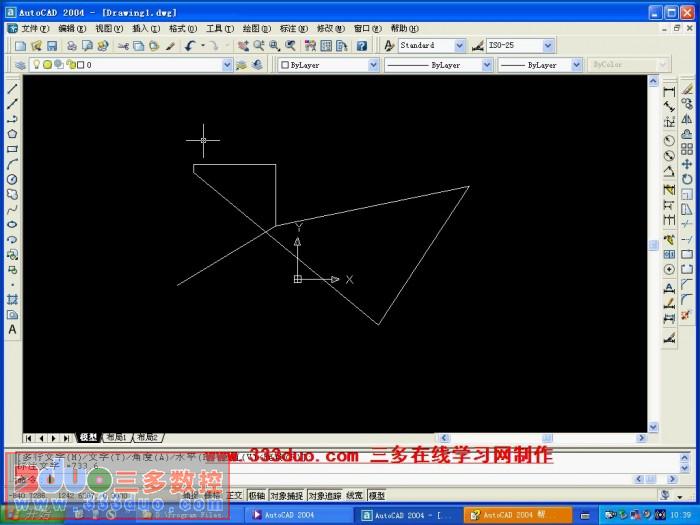
Task: Toggle layer 0 lock icon
Action: pos(71,65)
